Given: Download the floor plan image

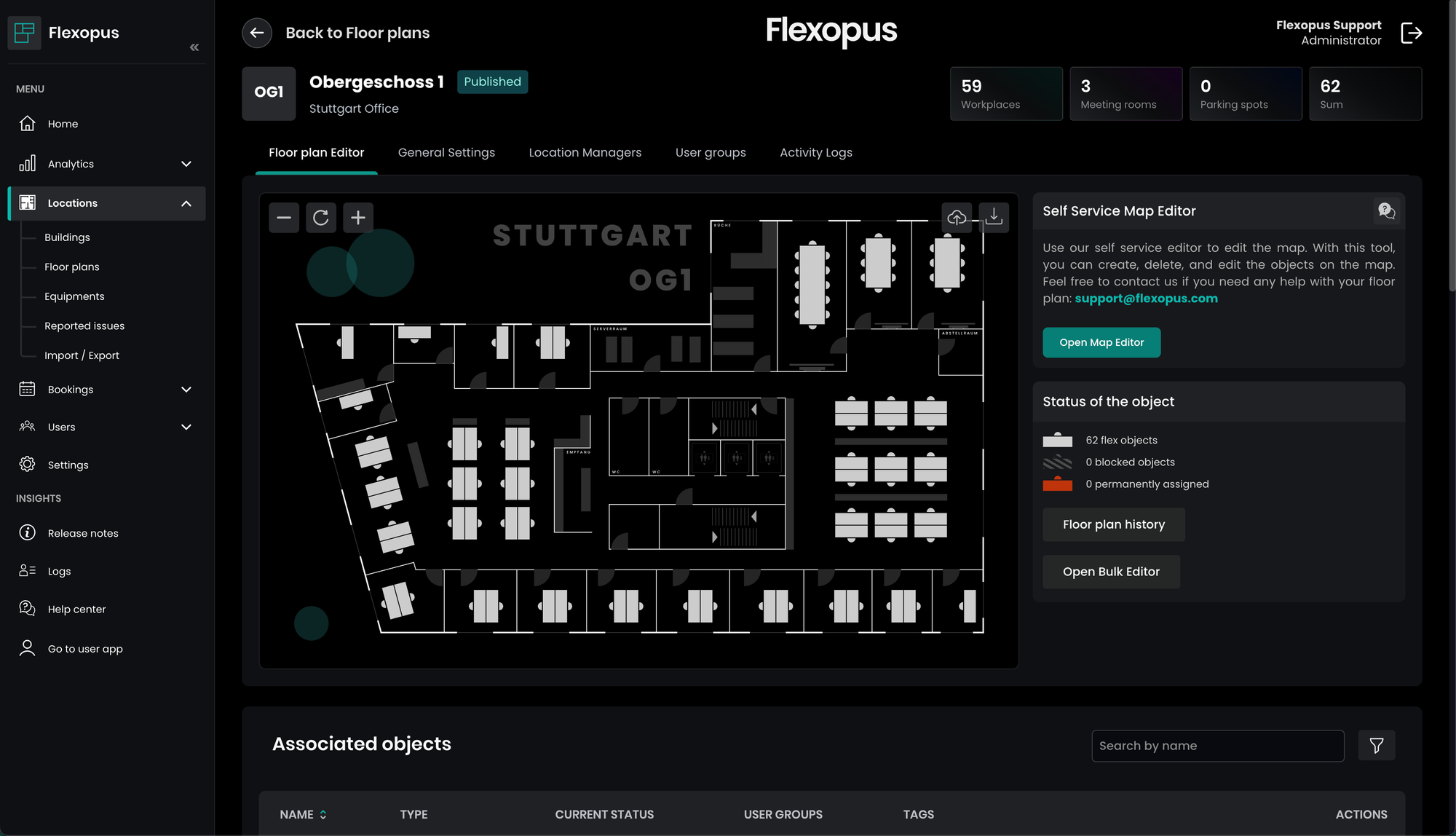Looking at the screenshot, I should [x=994, y=217].
